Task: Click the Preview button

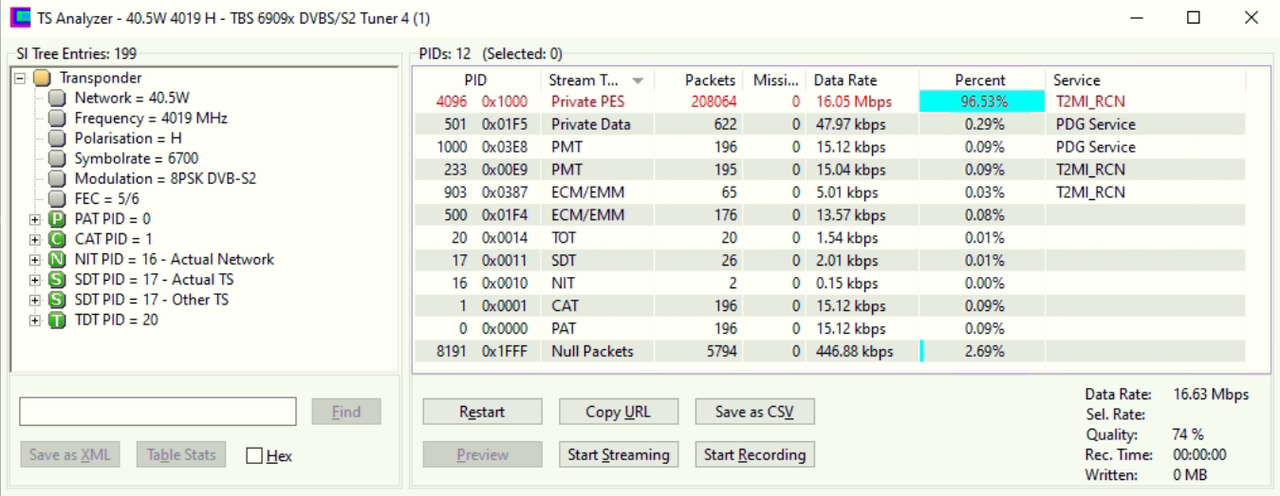Action: (482, 455)
